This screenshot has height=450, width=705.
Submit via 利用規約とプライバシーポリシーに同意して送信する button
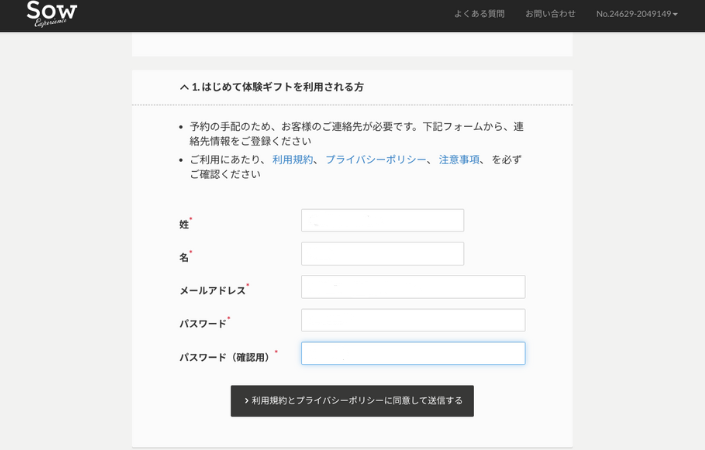click(x=352, y=401)
